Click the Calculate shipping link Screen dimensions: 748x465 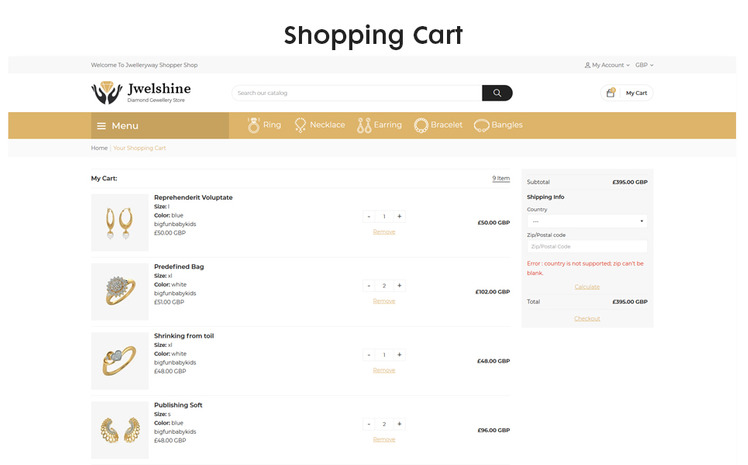587,287
